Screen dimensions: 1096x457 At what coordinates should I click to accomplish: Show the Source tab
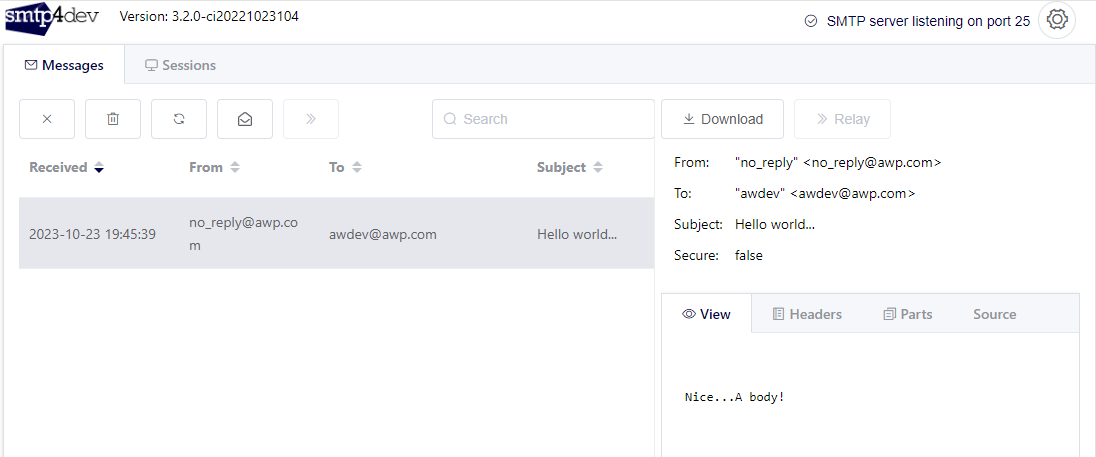point(994,314)
